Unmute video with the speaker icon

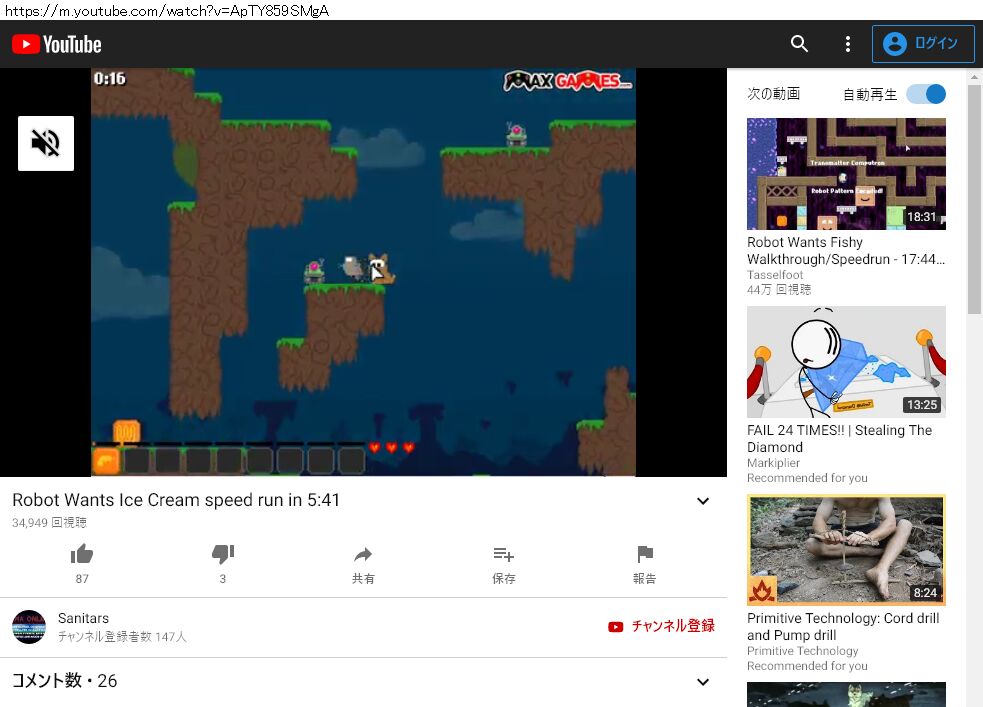pos(46,144)
